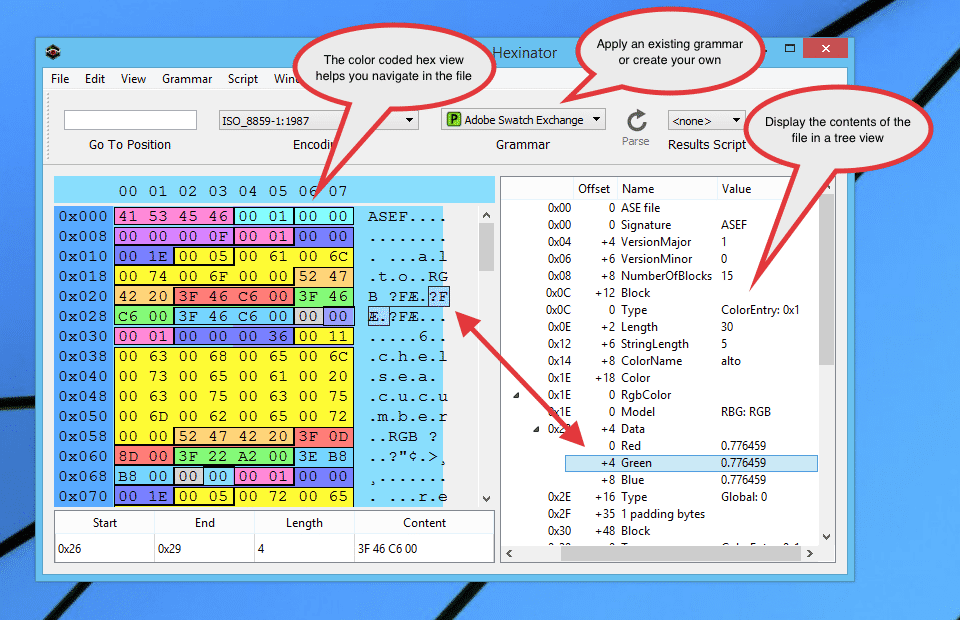Click the hex view scroll down arrow

[486, 499]
